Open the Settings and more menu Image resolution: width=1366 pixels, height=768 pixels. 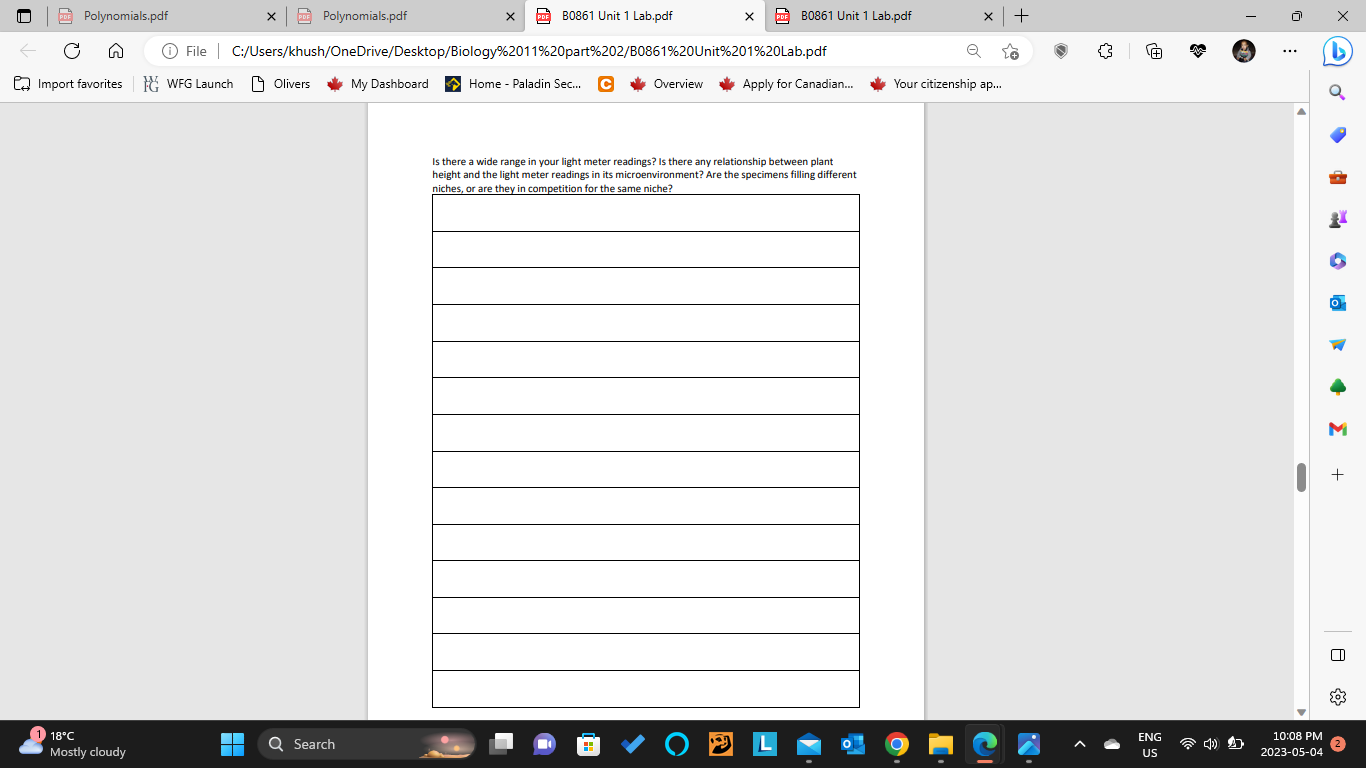click(x=1289, y=50)
